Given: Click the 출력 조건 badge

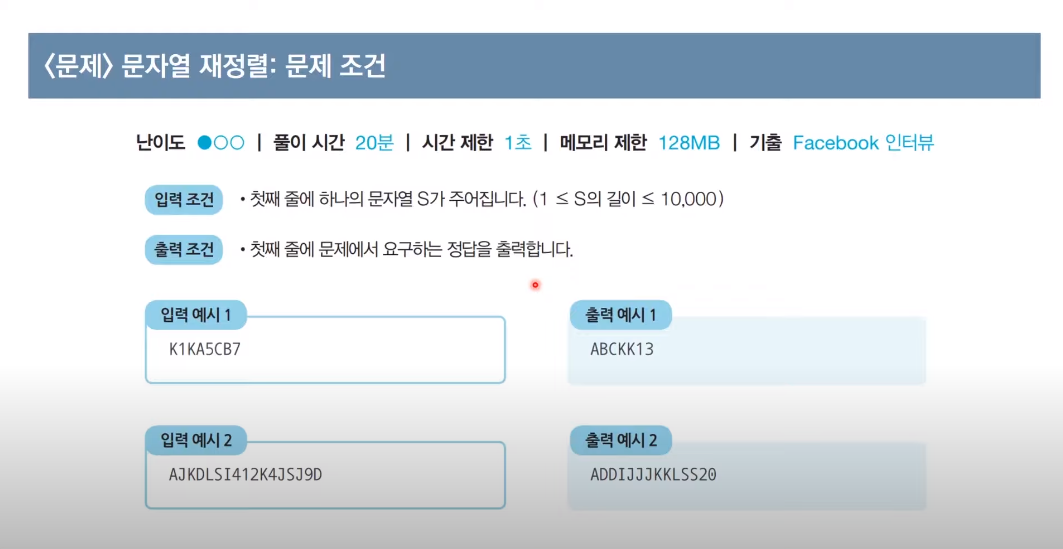Looking at the screenshot, I should [x=184, y=250].
